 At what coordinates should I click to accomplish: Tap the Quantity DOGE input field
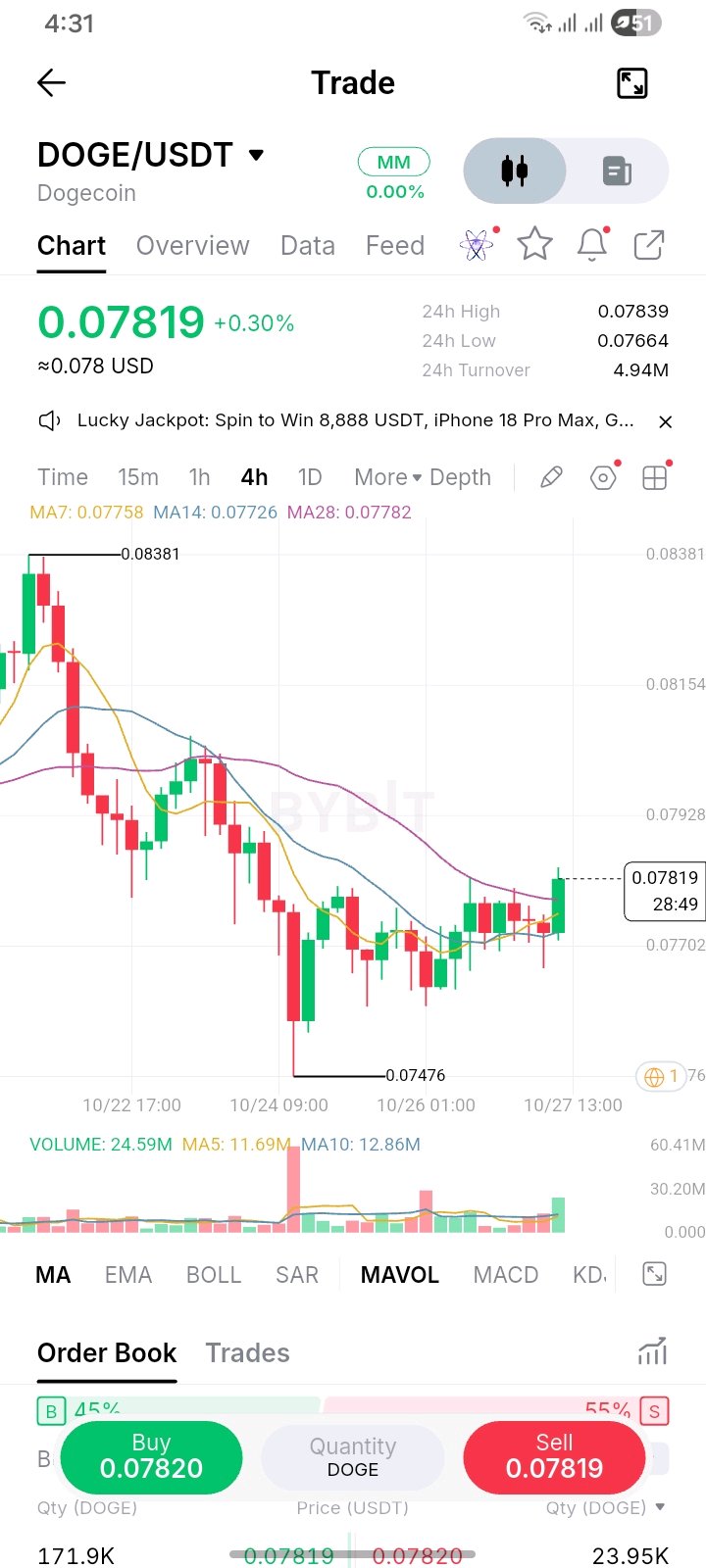point(353,1457)
